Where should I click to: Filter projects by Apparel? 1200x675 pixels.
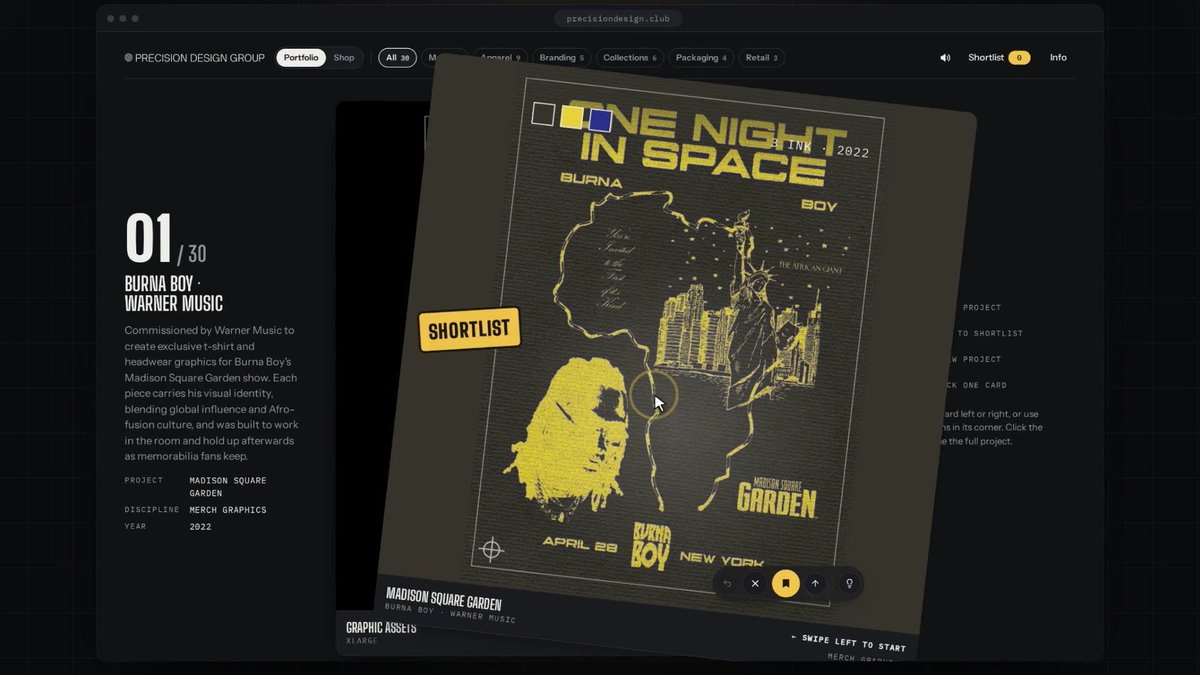tap(500, 58)
